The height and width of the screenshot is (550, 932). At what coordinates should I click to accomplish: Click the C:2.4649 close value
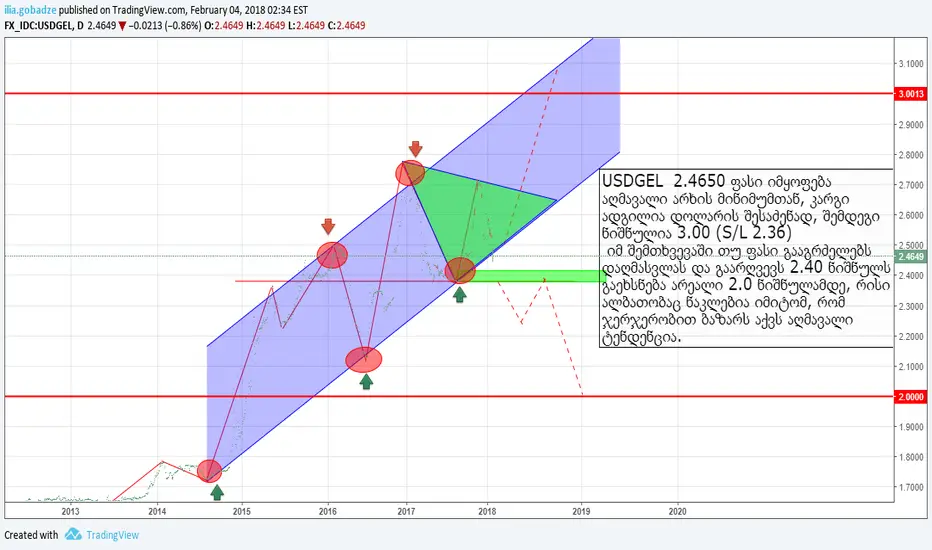pyautogui.click(x=347, y=26)
